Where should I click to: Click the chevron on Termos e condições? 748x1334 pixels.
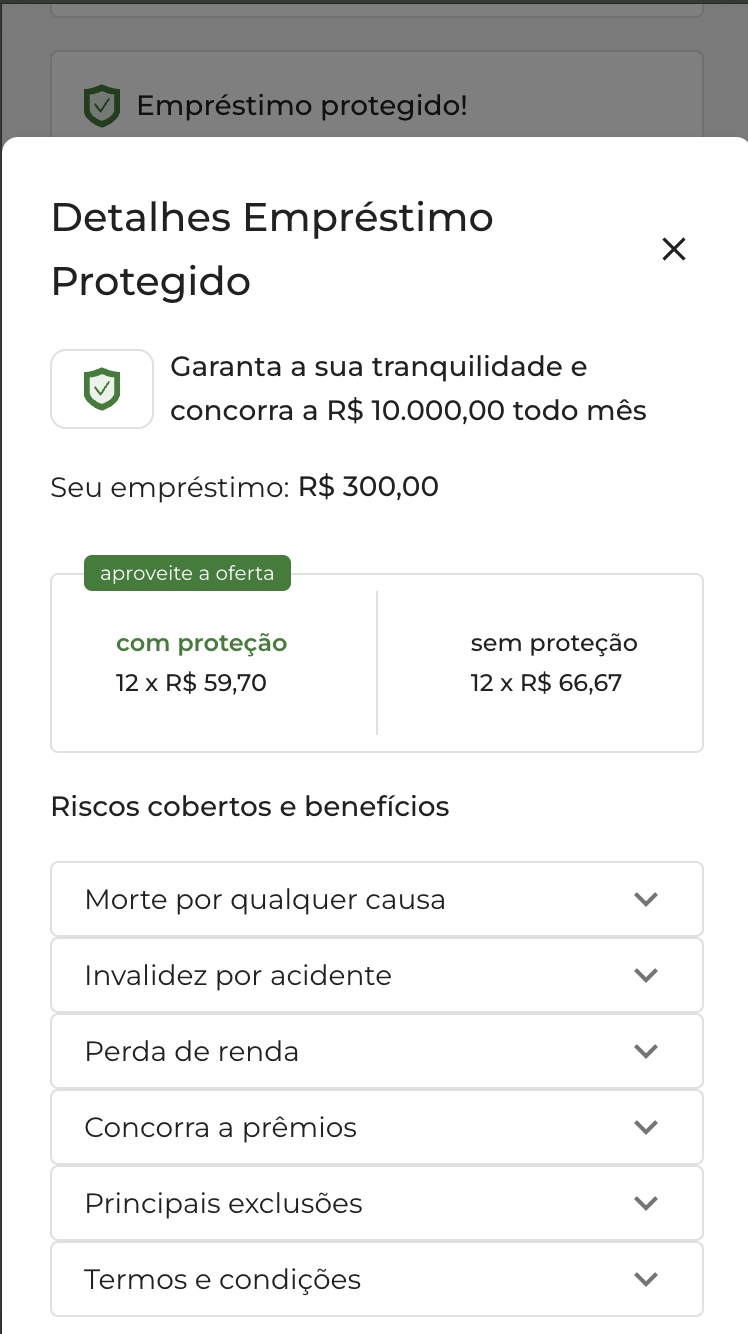pyautogui.click(x=646, y=1279)
